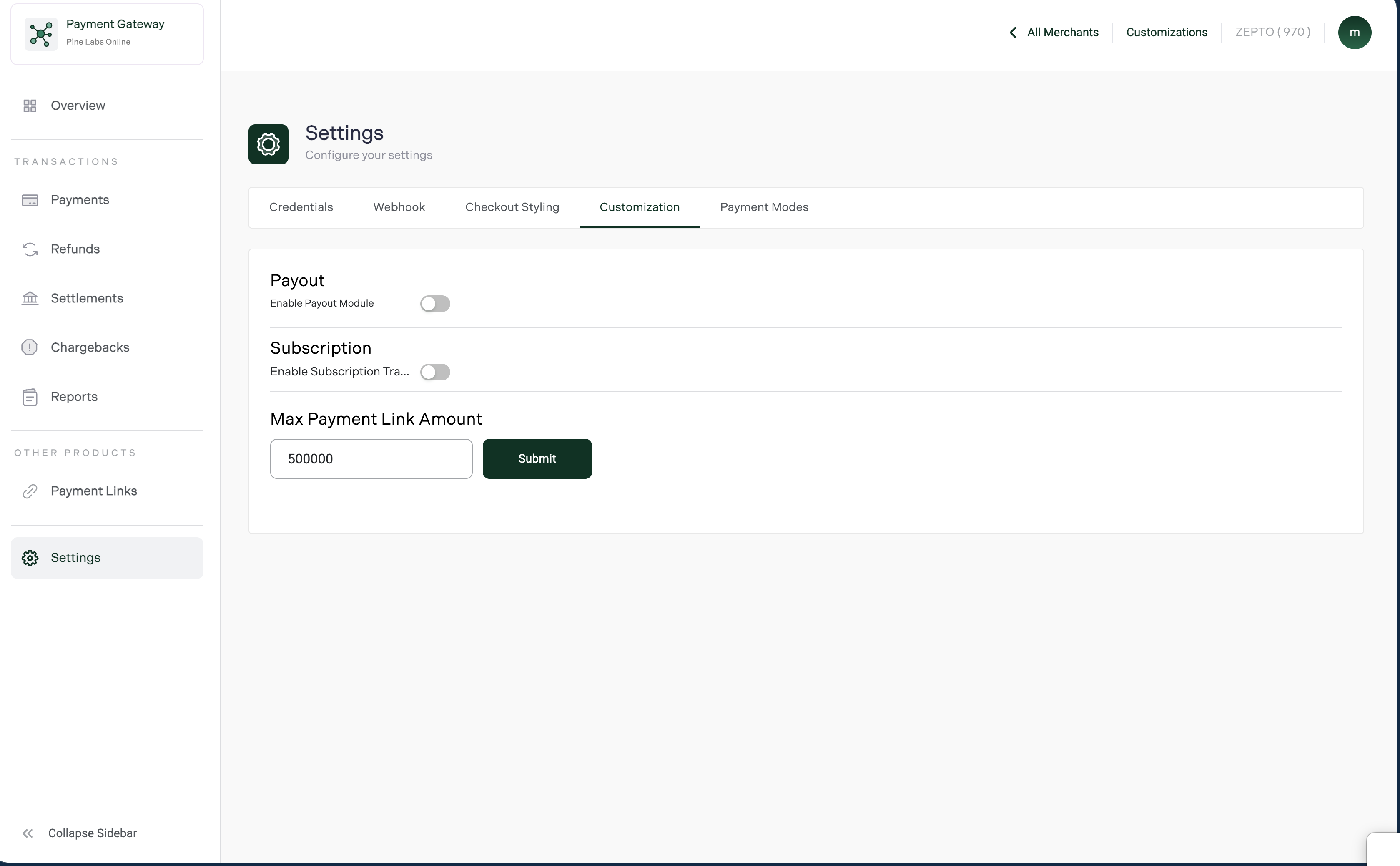The width and height of the screenshot is (1400, 866).
Task: Click the Overview grid icon
Action: 30,106
